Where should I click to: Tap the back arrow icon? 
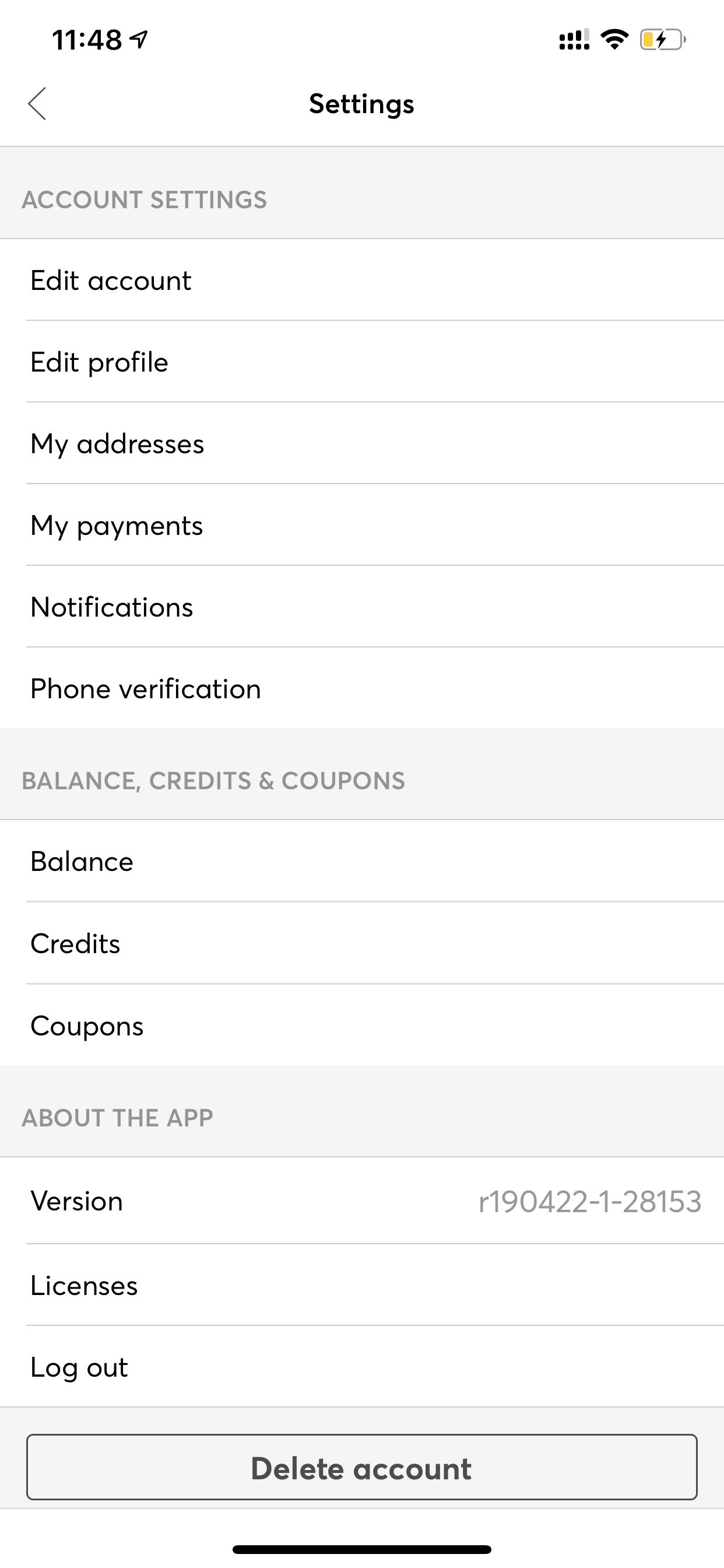point(37,103)
